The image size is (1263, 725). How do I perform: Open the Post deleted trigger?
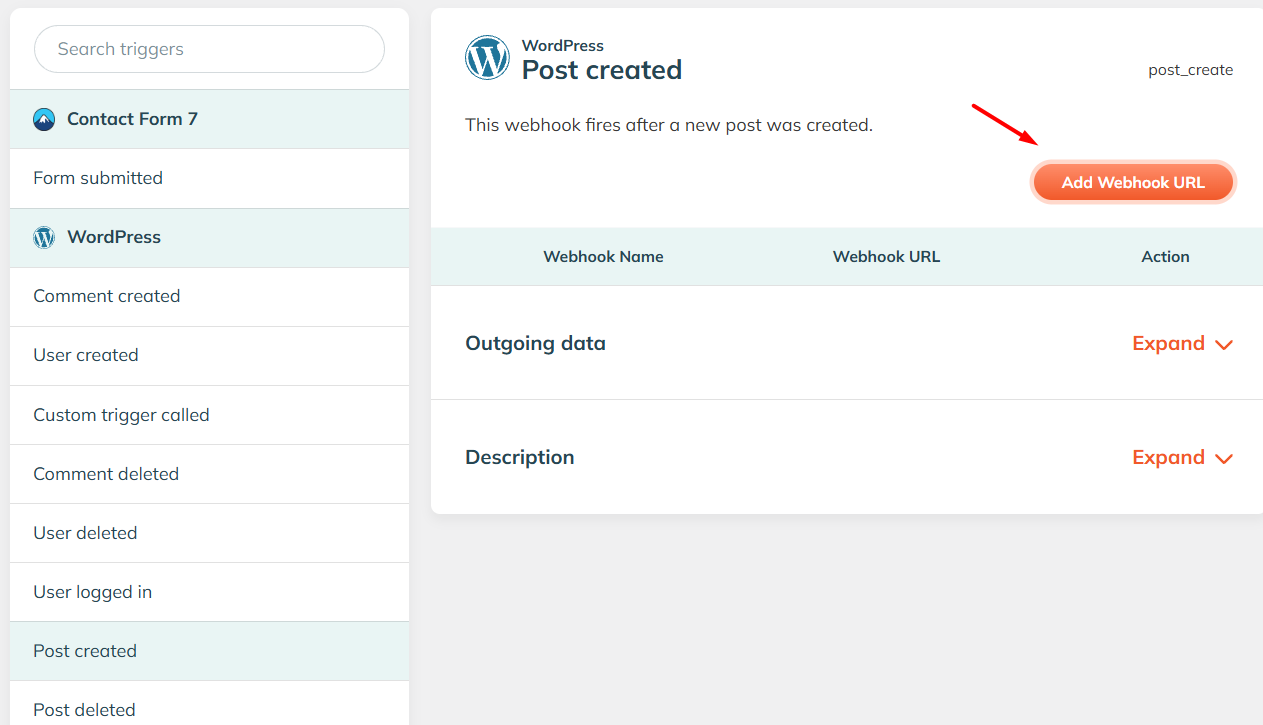pos(84,709)
